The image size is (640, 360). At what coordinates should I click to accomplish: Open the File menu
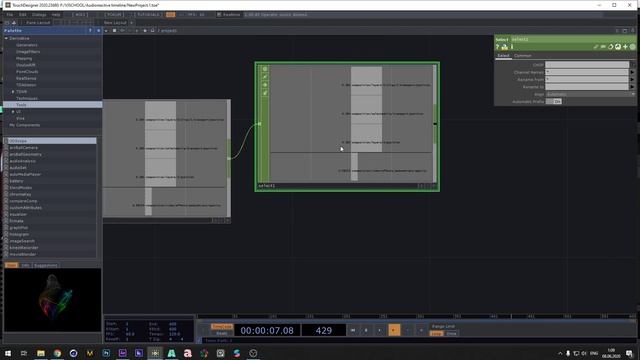[x=9, y=15]
